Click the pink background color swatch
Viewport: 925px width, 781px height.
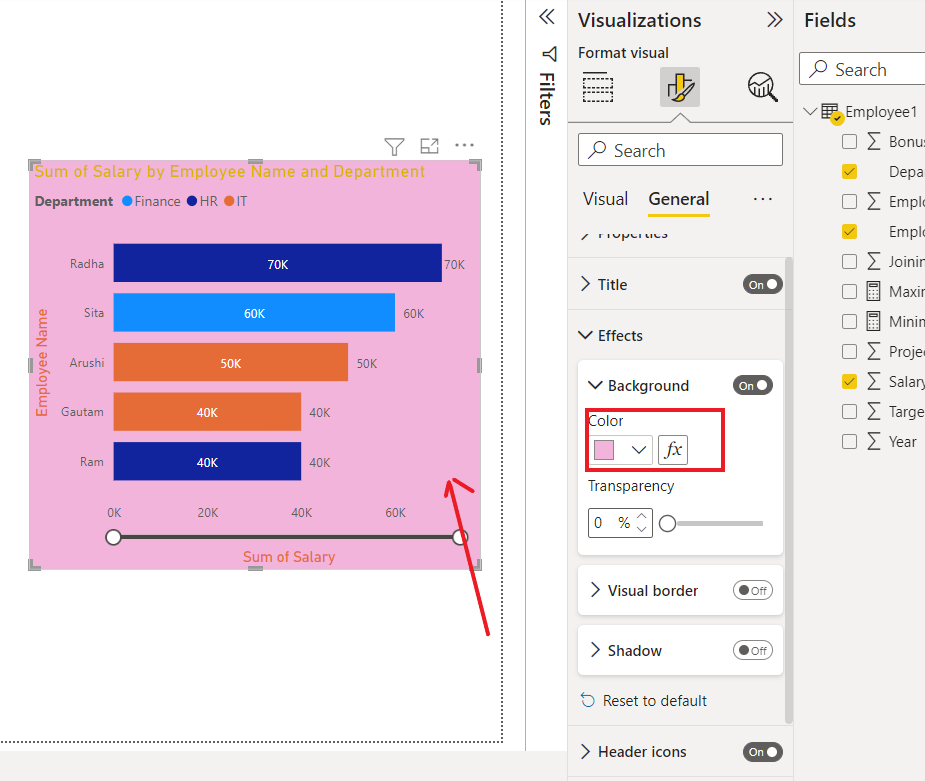coord(603,450)
